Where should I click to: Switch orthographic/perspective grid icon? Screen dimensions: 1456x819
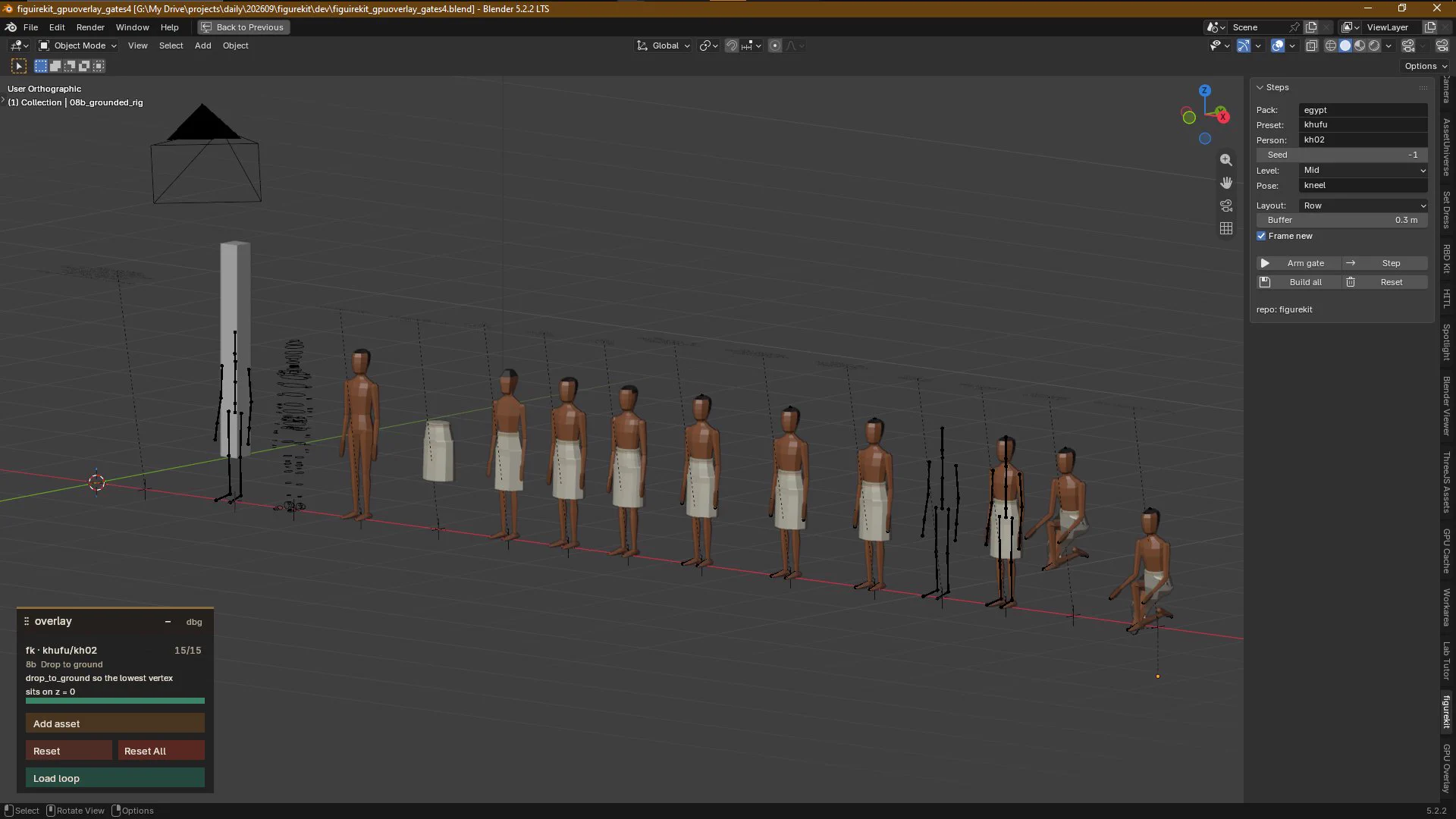tap(1225, 228)
